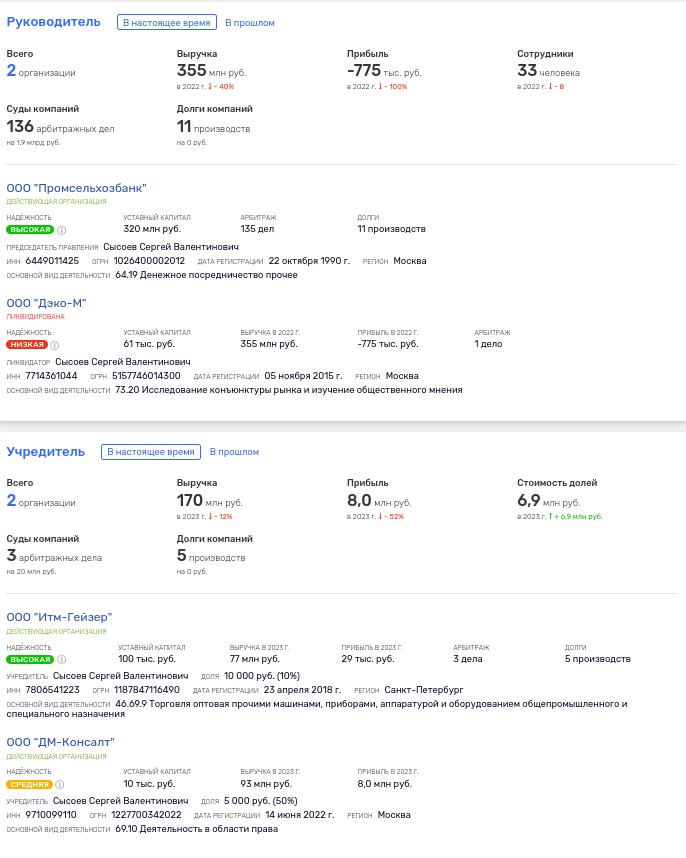686x858 pixels.
Task: Click ОГРН 5157746014300 value
Action: [x=146, y=376]
